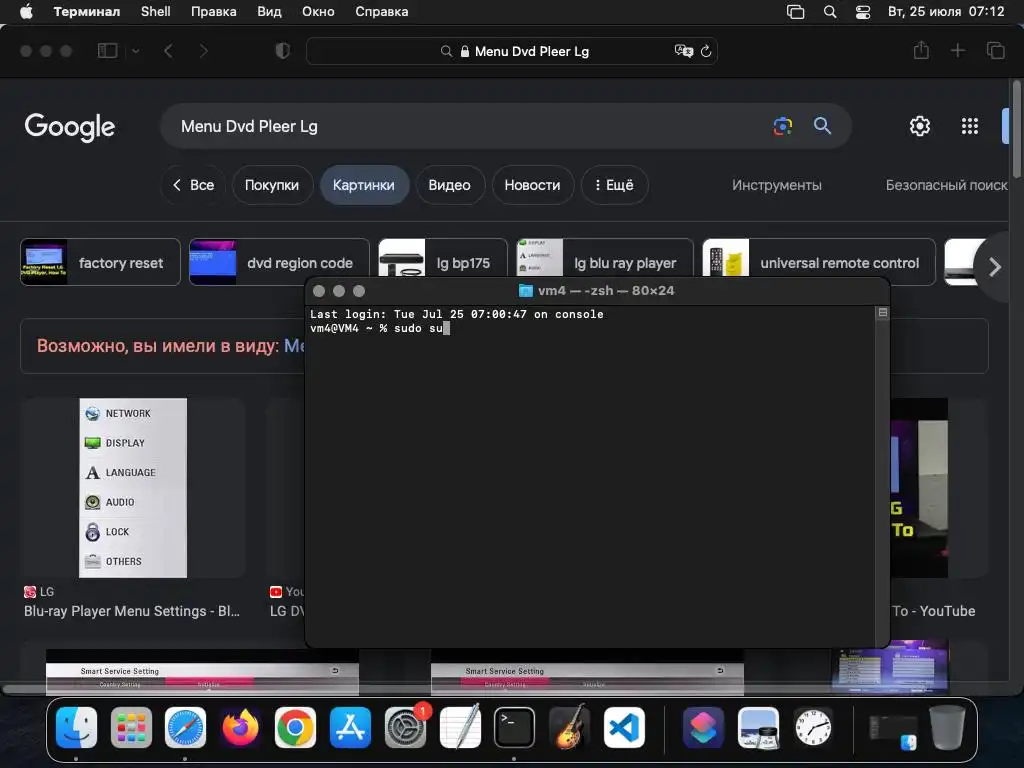
Task: Show Safari tab overview
Action: 995,50
